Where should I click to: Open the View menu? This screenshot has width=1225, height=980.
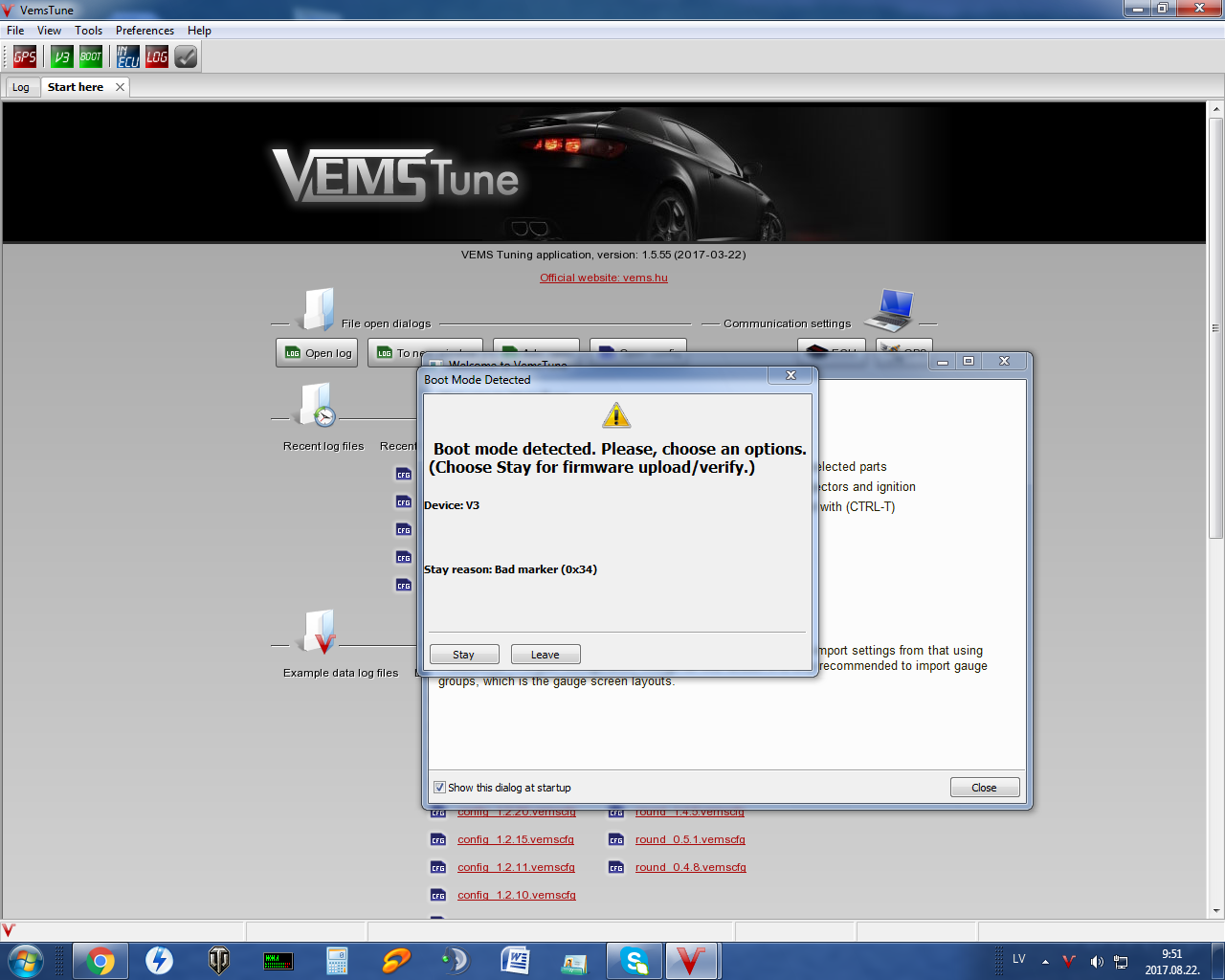pos(49,31)
